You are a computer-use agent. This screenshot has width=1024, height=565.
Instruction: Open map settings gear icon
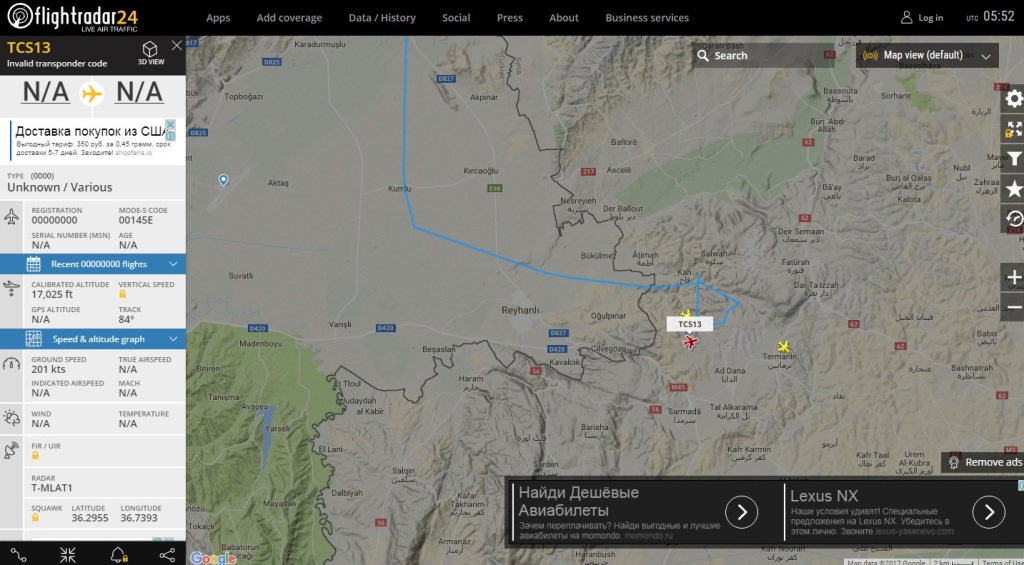point(1013,99)
